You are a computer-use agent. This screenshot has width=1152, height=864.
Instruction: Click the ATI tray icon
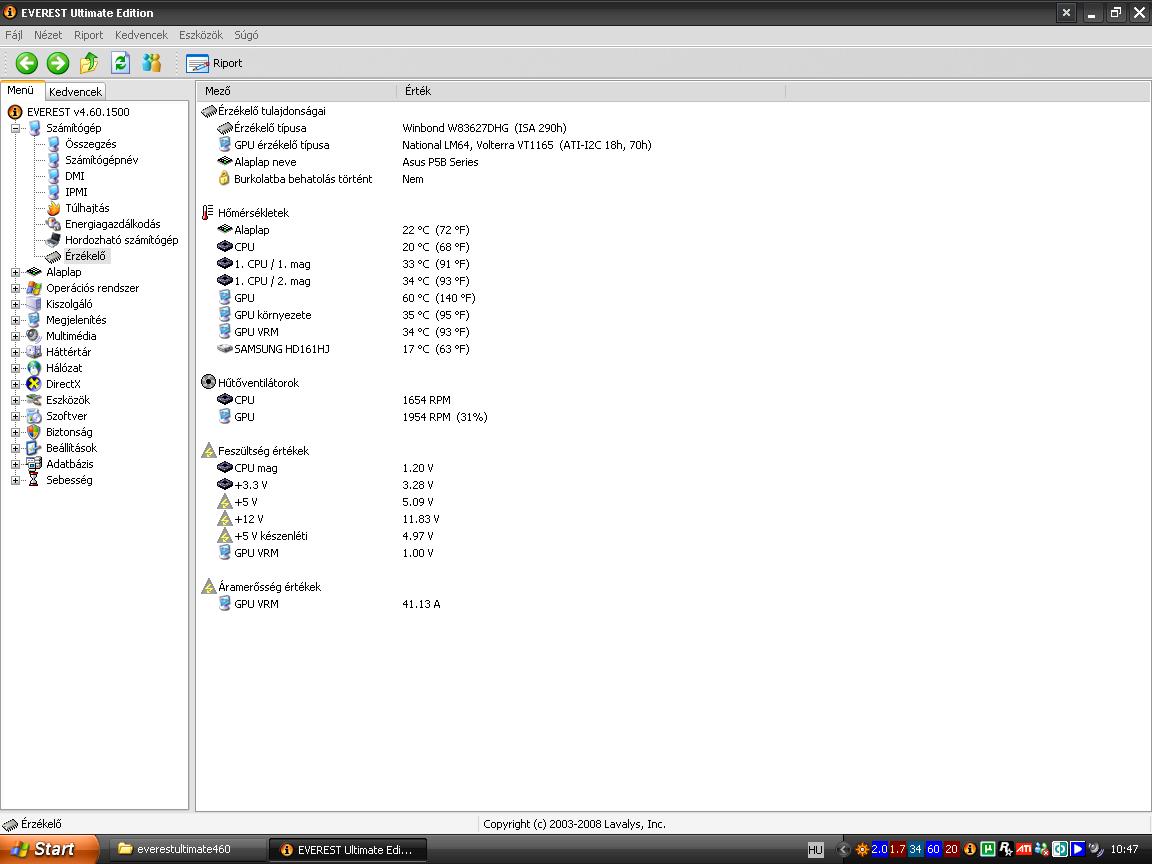click(1023, 849)
